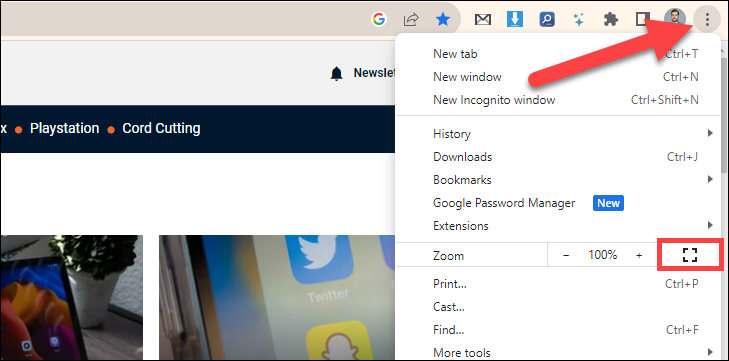Click the share page icon
Viewport: 729px width, 361px height.
(411, 19)
